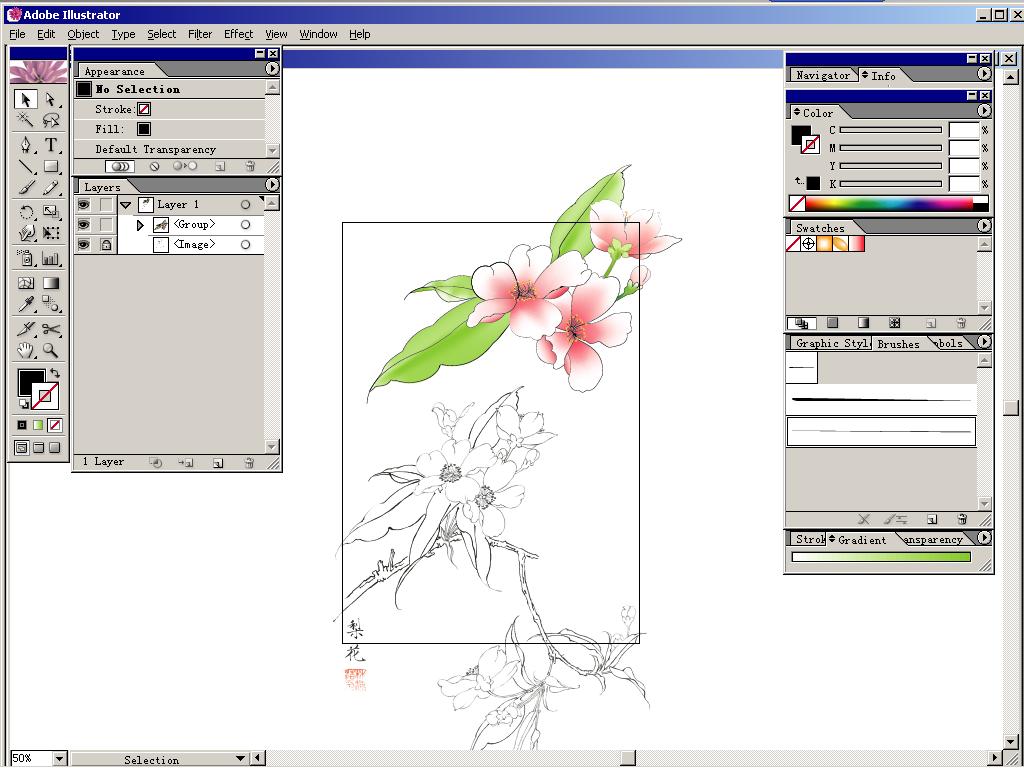Select the Scissors tool
The height and width of the screenshot is (768, 1024).
(x=51, y=328)
